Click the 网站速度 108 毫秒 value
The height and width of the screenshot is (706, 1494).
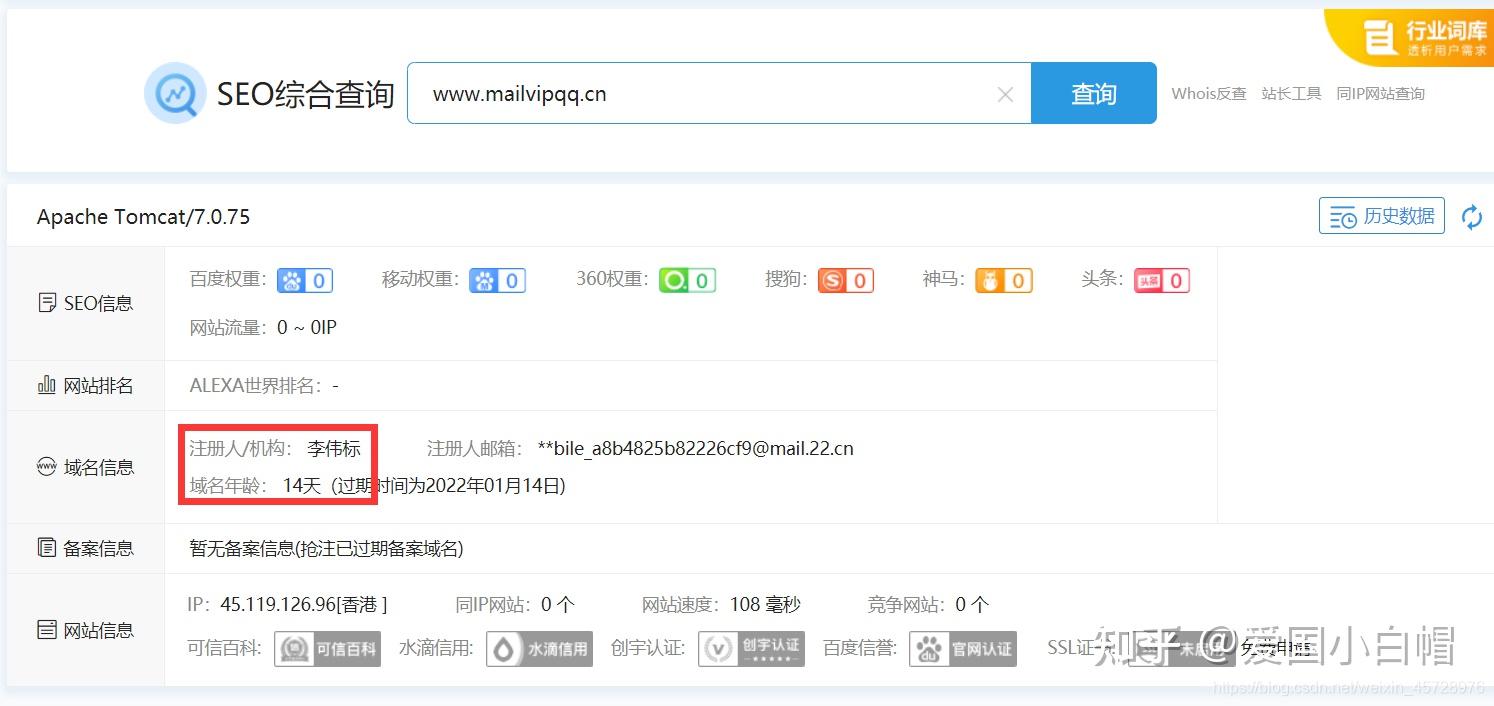[x=766, y=604]
